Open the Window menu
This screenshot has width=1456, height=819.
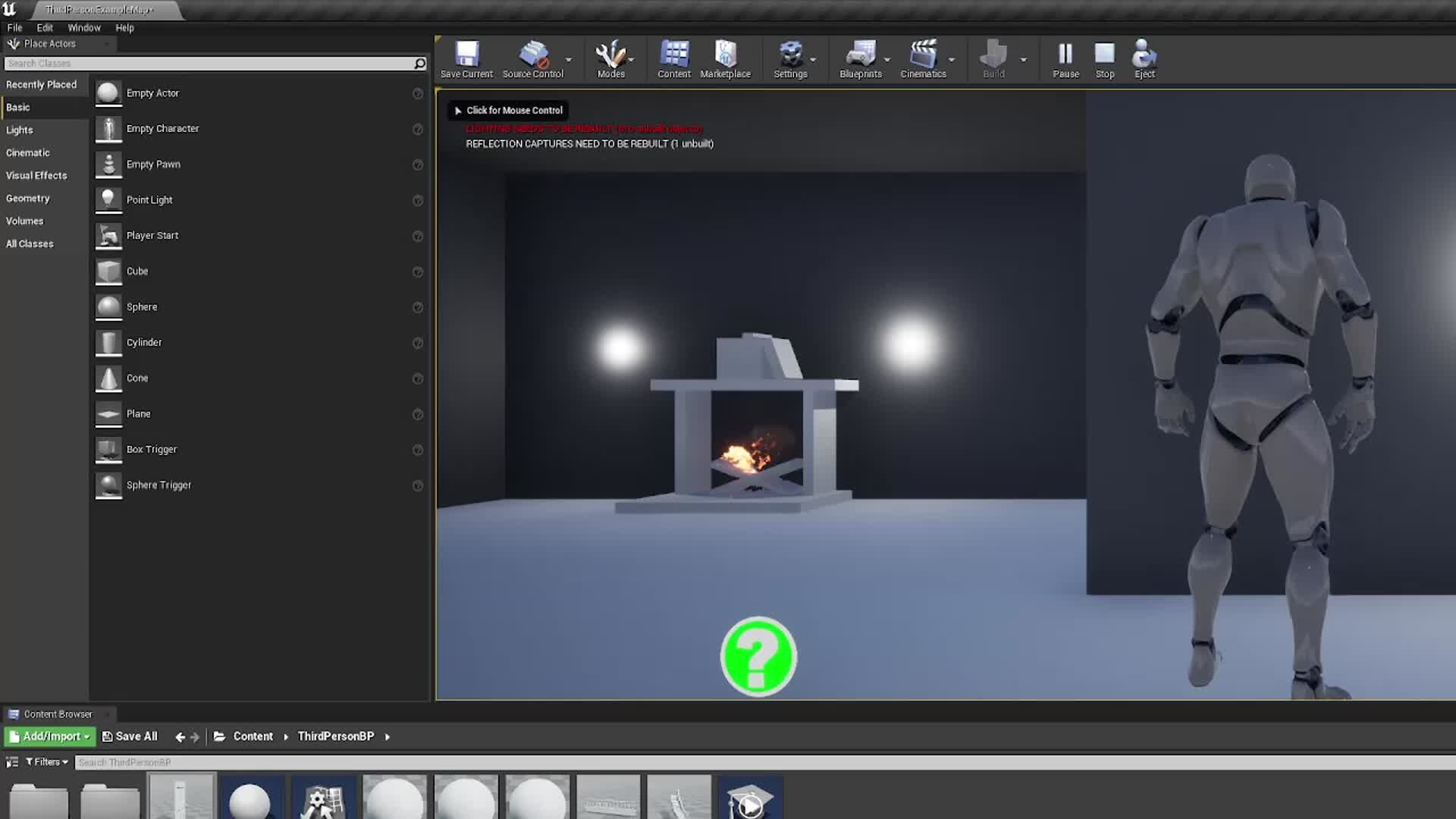84,28
